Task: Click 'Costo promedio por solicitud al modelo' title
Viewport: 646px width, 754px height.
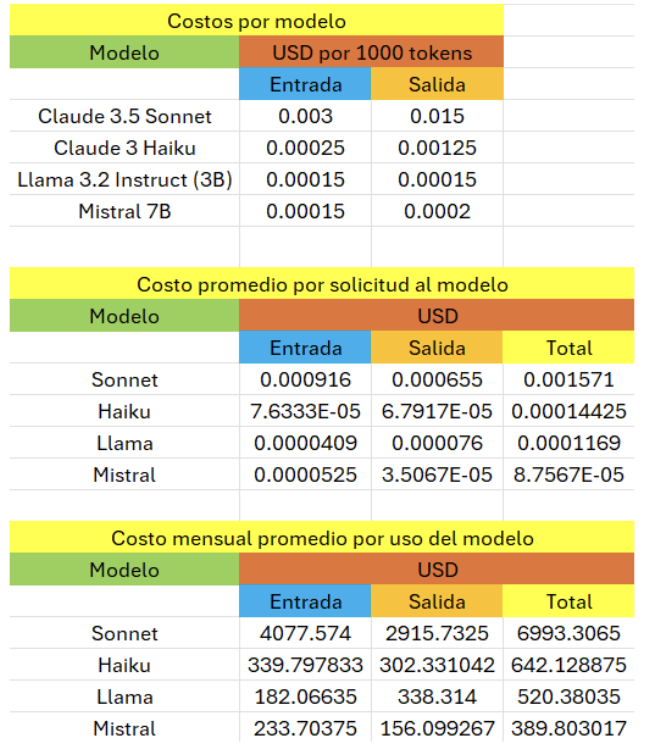Action: coord(322,284)
